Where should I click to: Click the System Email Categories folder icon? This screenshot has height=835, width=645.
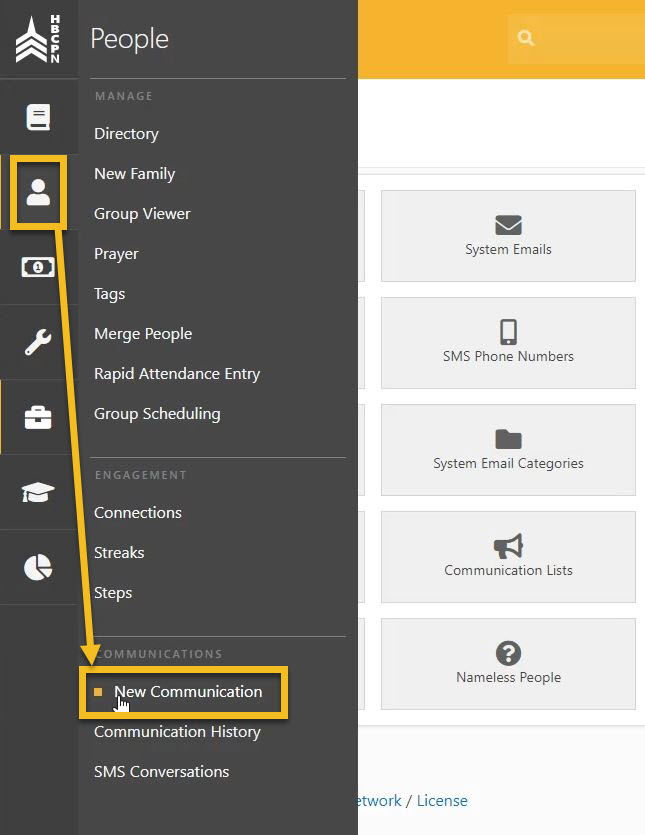point(508,439)
